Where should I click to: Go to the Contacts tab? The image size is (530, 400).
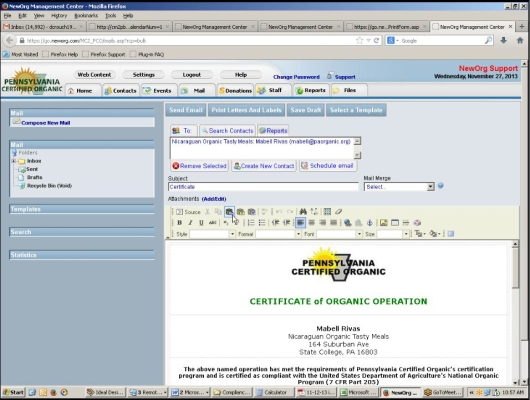coord(121,91)
